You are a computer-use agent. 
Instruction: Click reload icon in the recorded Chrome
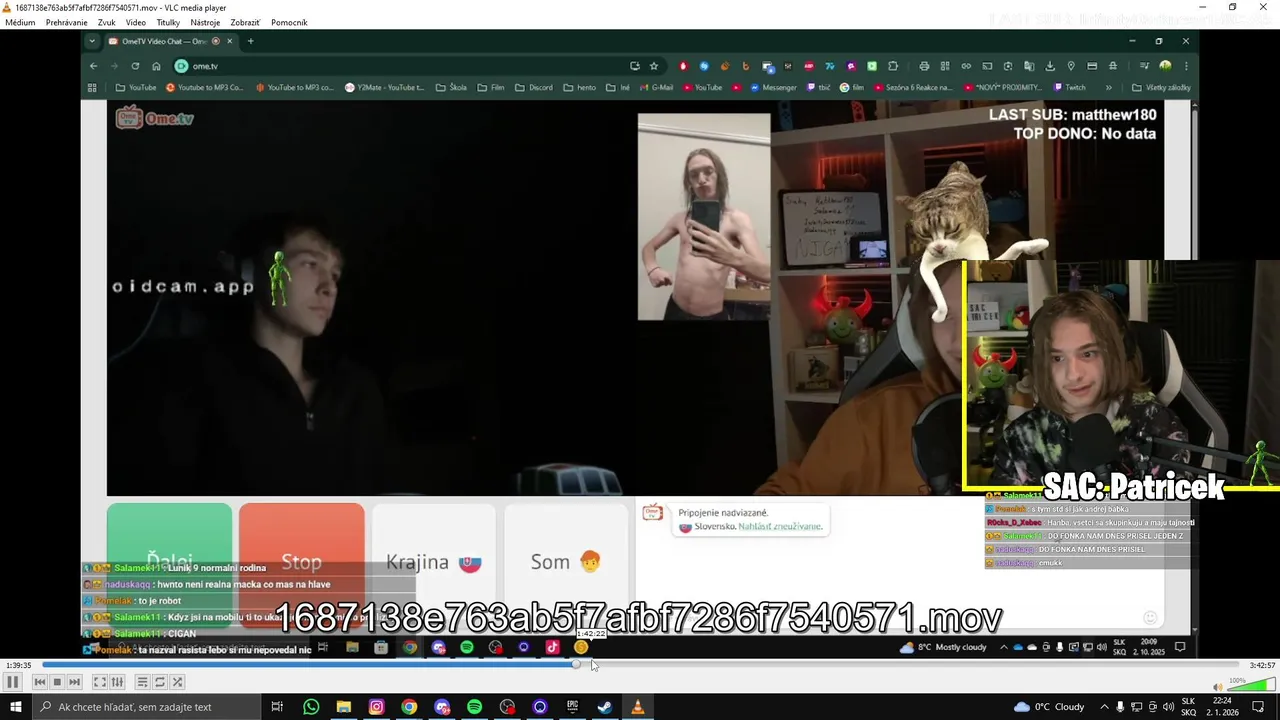(x=135, y=66)
